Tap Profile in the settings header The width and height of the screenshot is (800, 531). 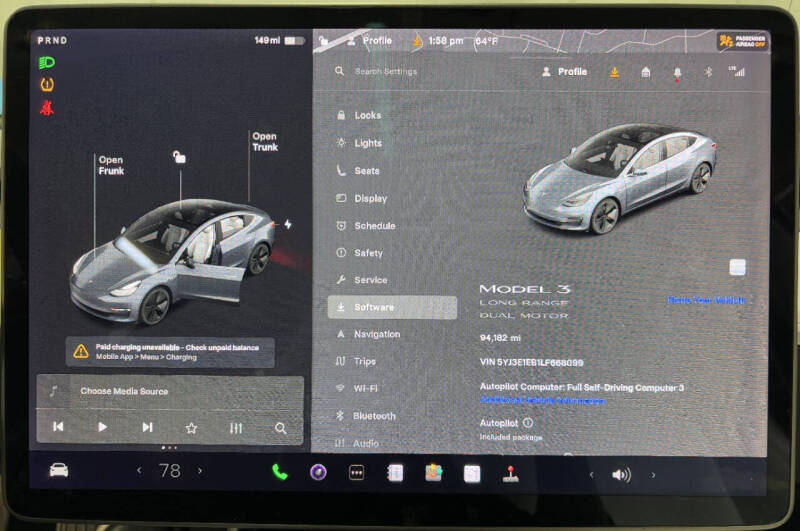(x=564, y=72)
